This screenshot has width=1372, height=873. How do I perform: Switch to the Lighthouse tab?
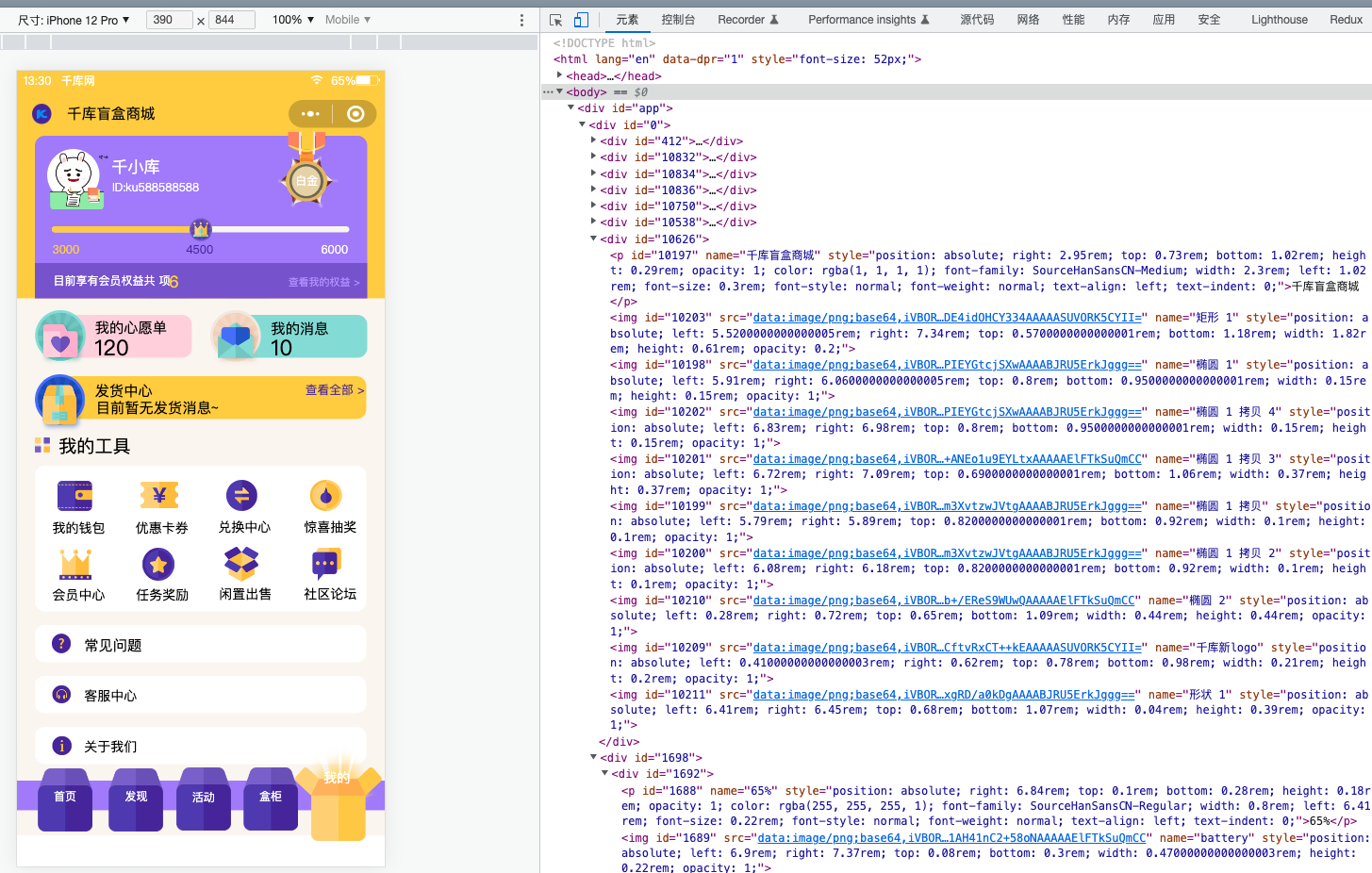[1279, 20]
